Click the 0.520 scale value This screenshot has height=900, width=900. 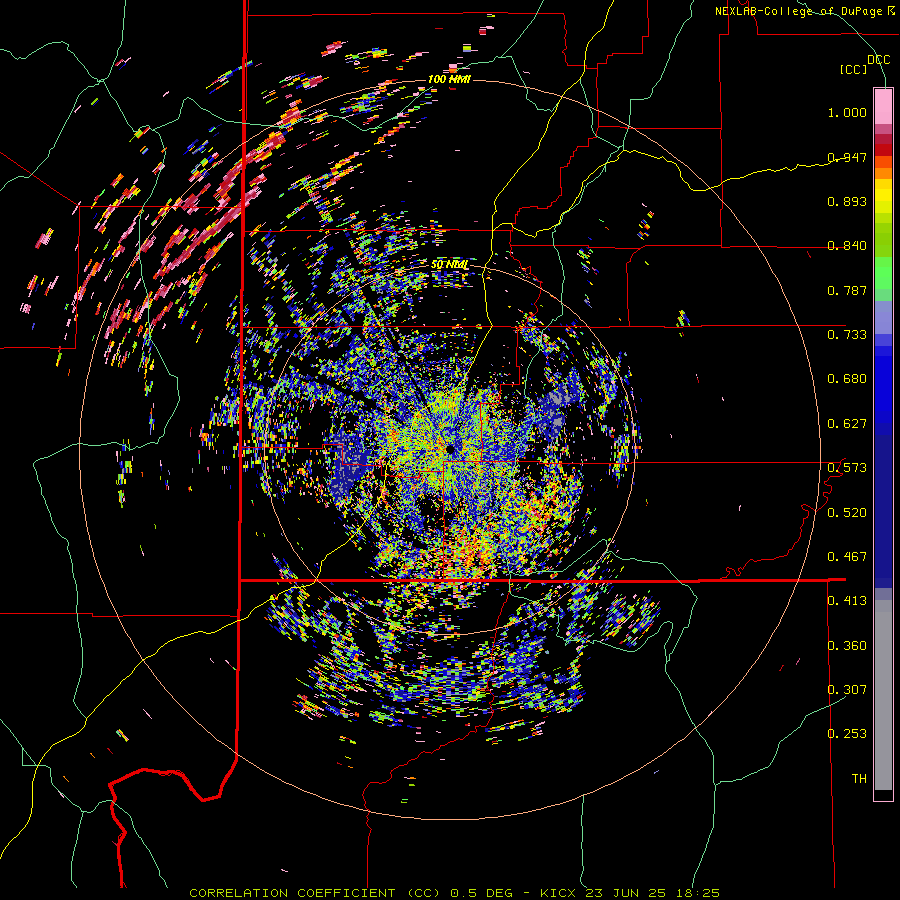tap(847, 513)
